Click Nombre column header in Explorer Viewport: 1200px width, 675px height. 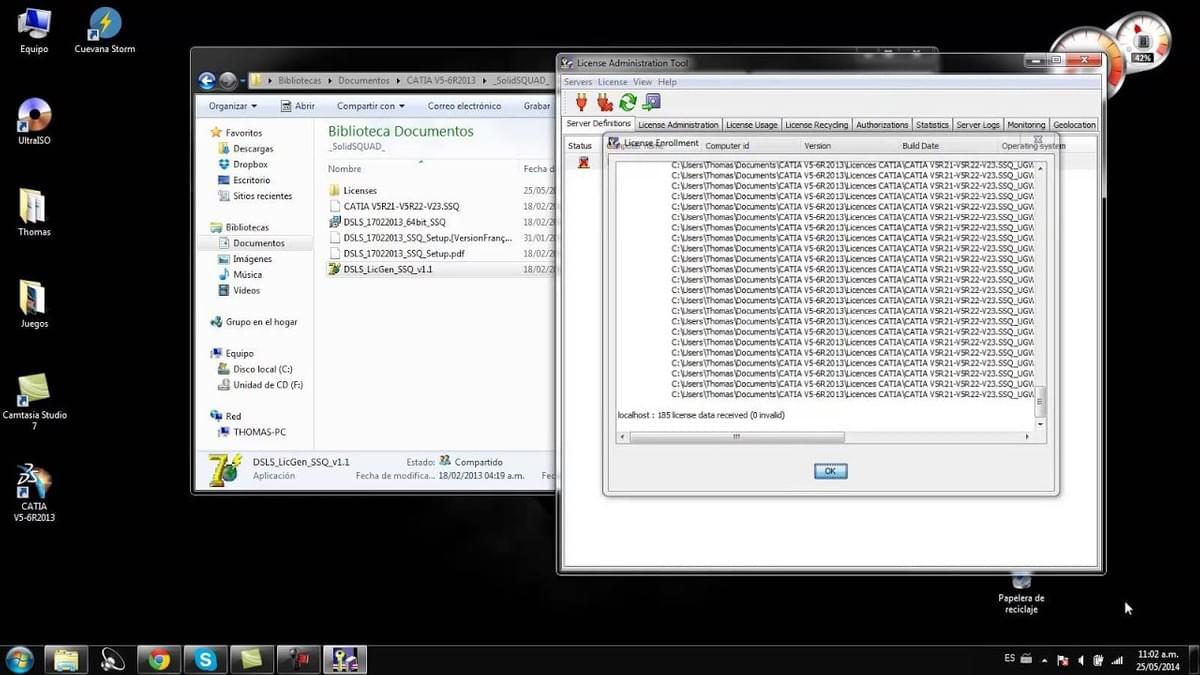pos(345,169)
